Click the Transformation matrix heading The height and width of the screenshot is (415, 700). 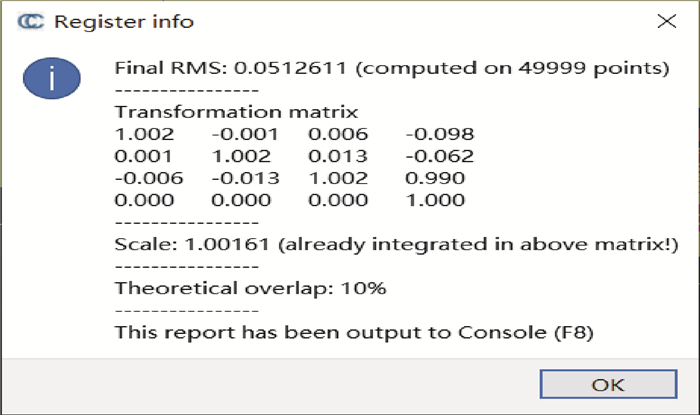(x=236, y=112)
